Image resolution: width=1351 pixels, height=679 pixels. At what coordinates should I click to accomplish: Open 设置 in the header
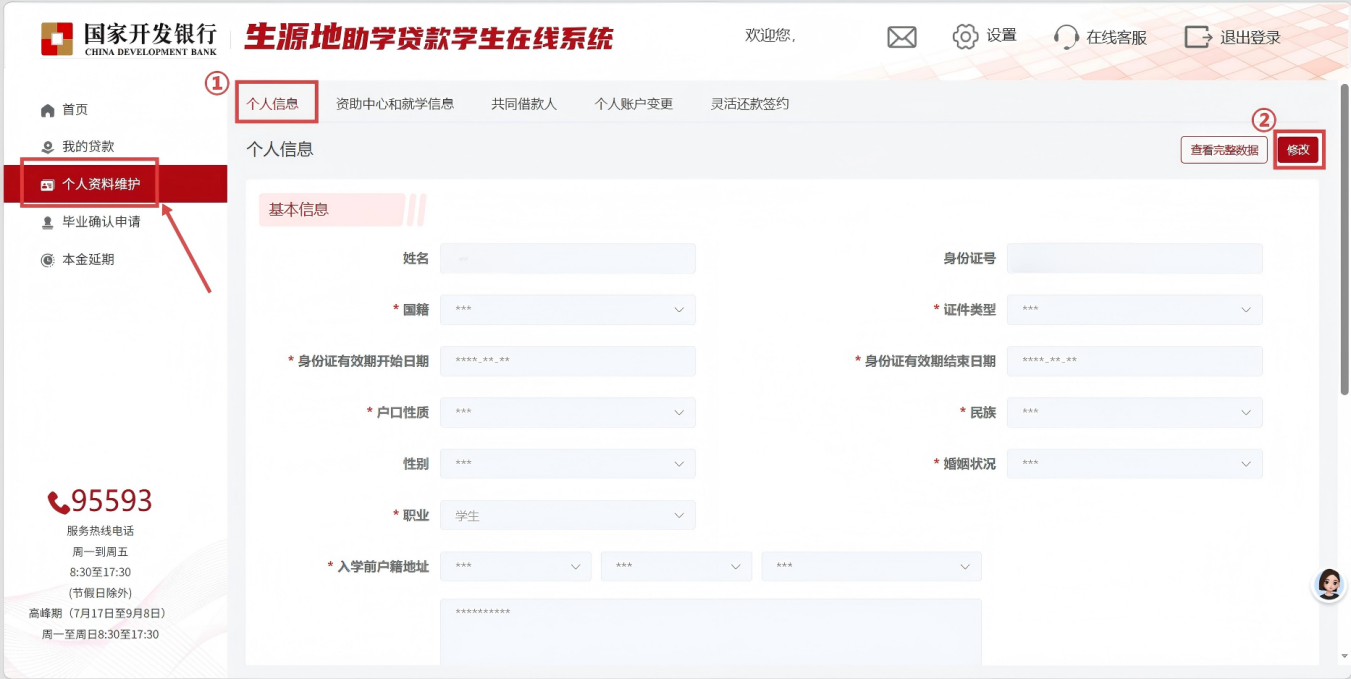pyautogui.click(x=1001, y=36)
